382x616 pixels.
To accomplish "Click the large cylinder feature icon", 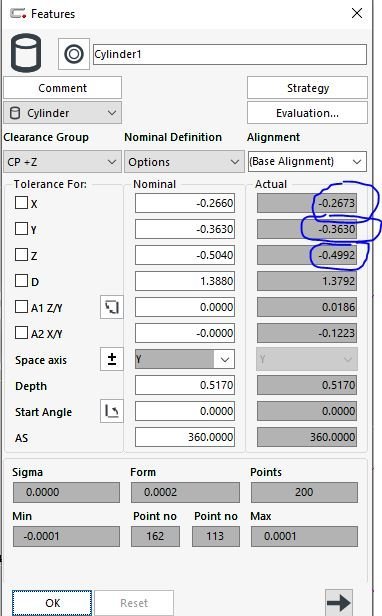I will 26,53.
